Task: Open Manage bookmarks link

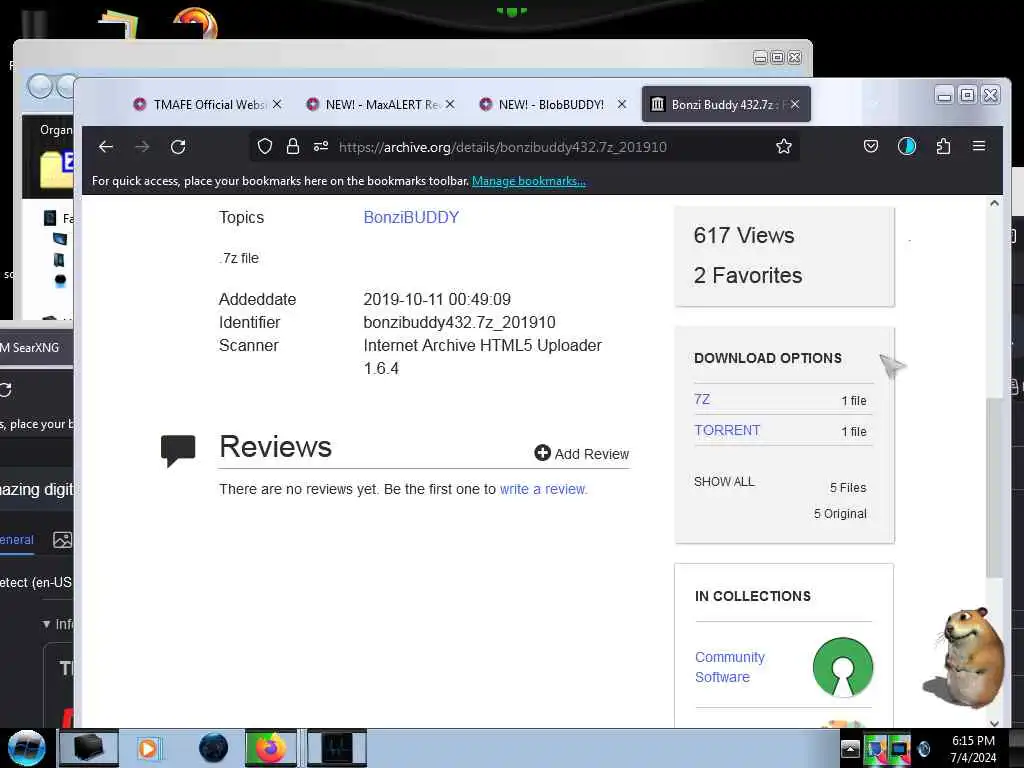Action: tap(529, 181)
